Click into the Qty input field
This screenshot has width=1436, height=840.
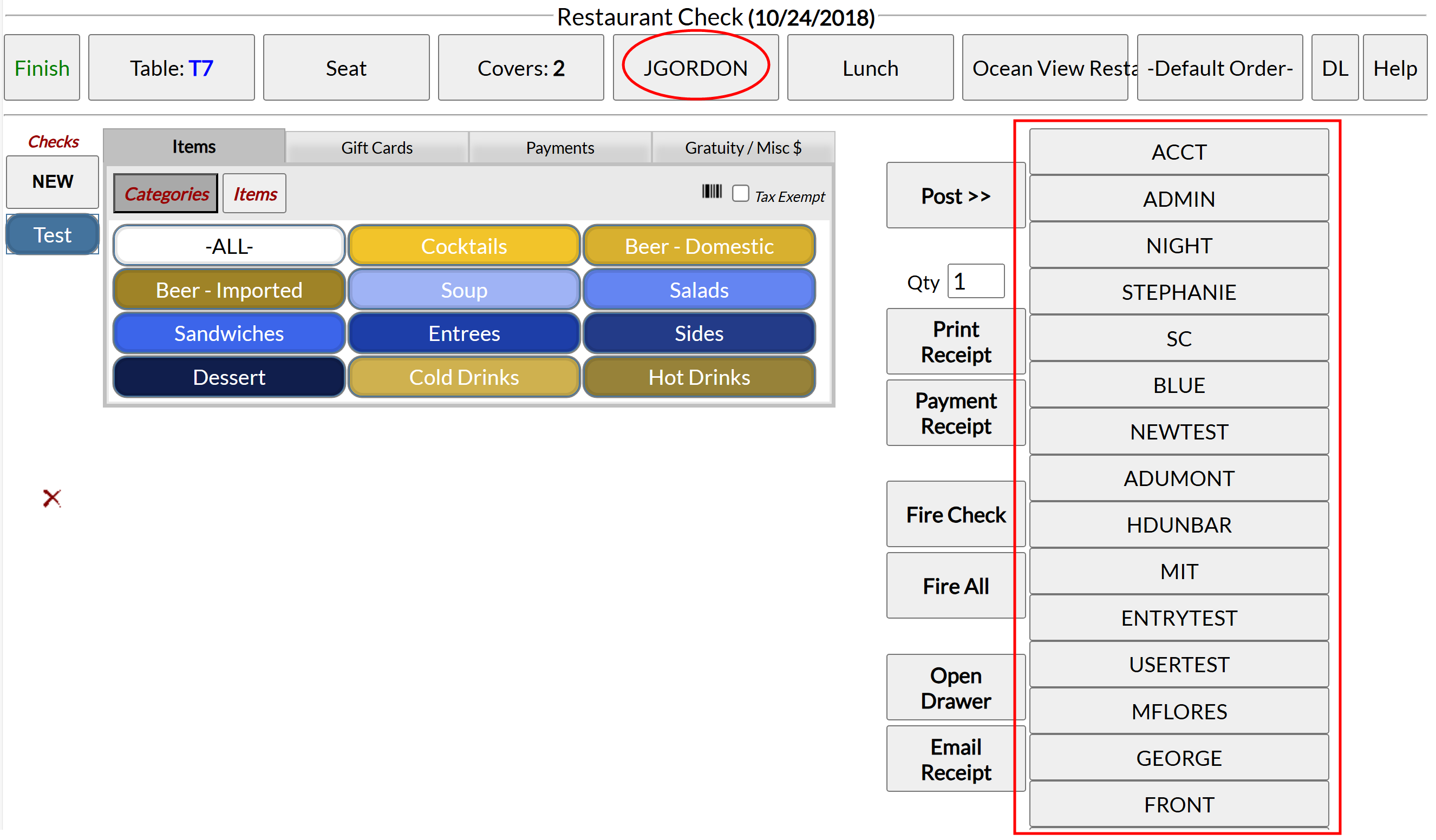pyautogui.click(x=975, y=281)
